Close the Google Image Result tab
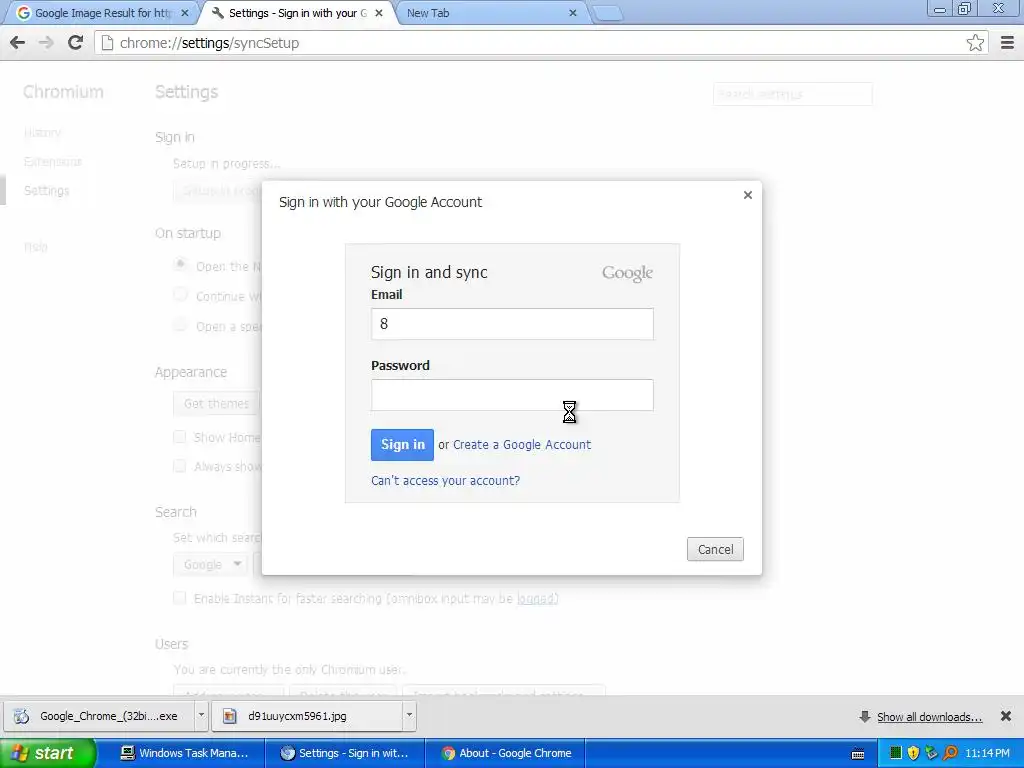 tap(185, 13)
